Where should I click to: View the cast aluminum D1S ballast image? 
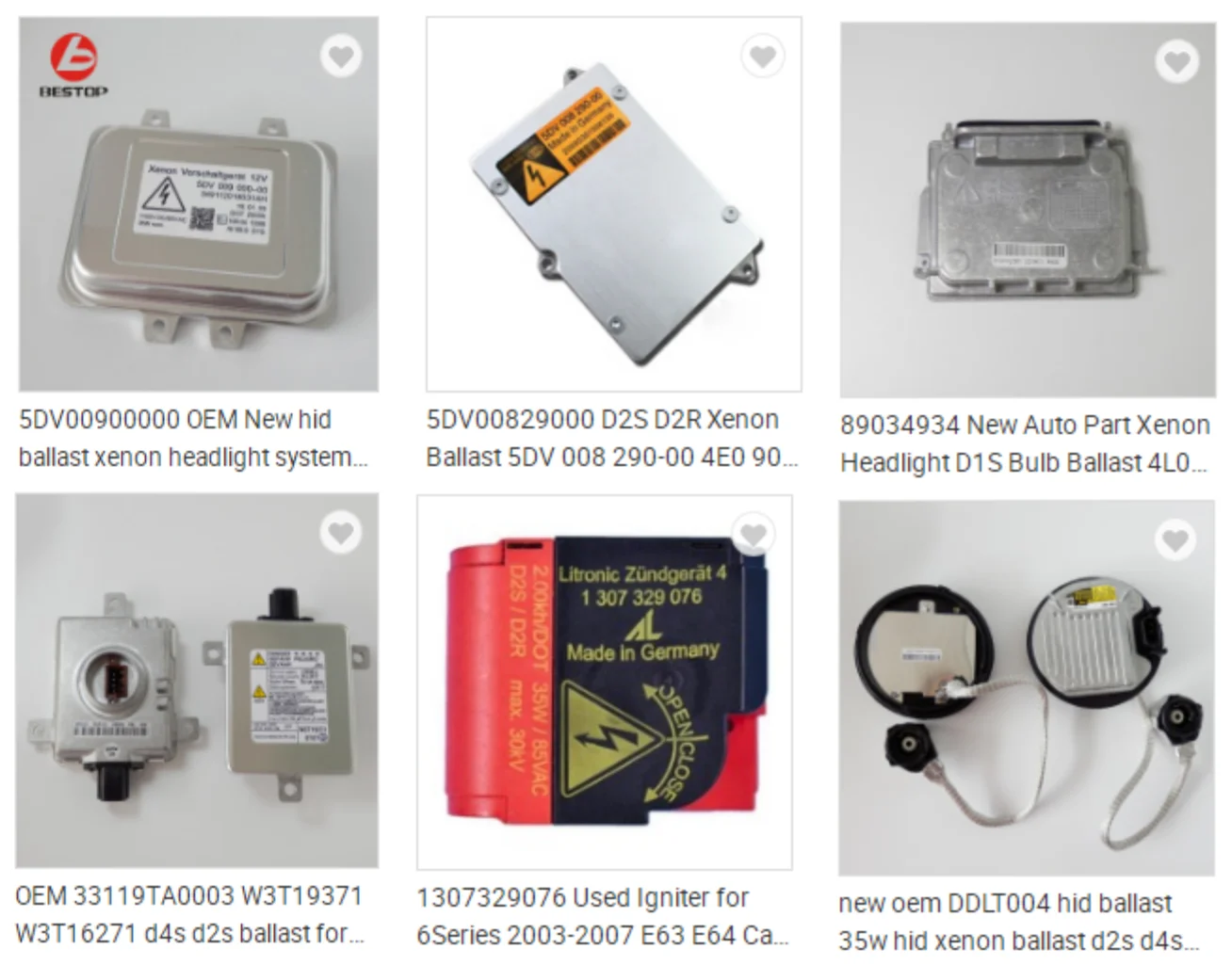[x=1028, y=210]
